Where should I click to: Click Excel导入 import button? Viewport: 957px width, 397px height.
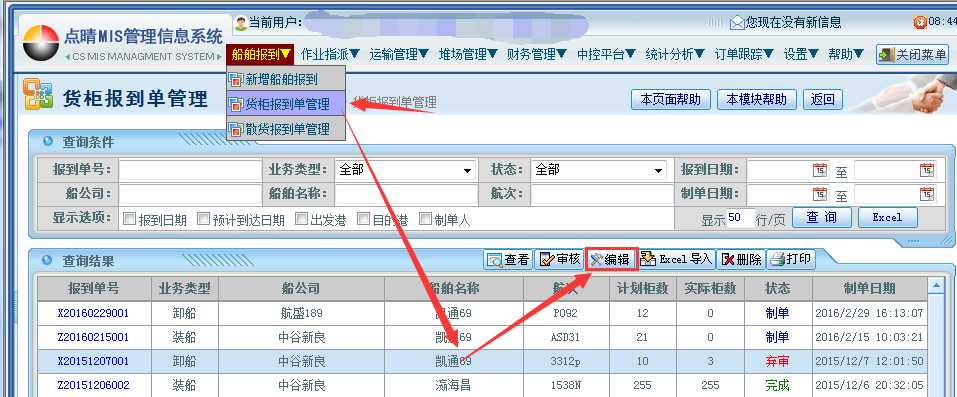coord(676,259)
